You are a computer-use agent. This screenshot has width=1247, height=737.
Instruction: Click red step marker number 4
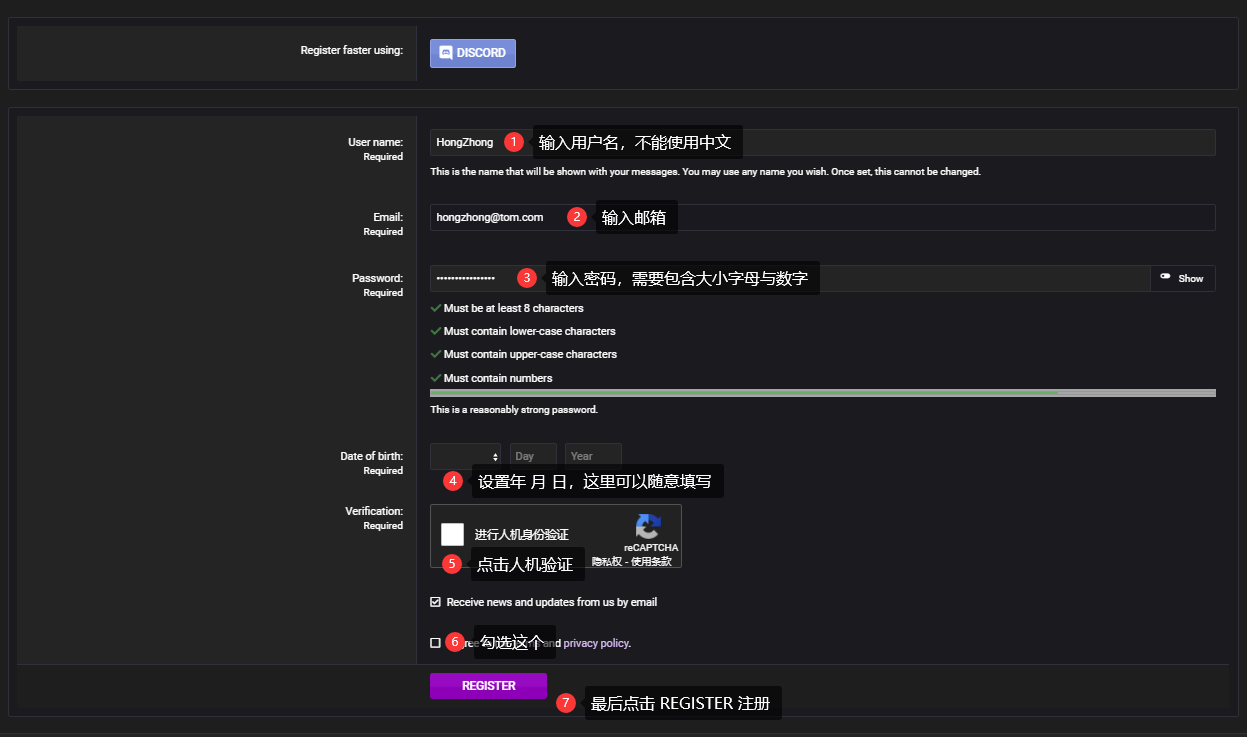click(x=453, y=481)
